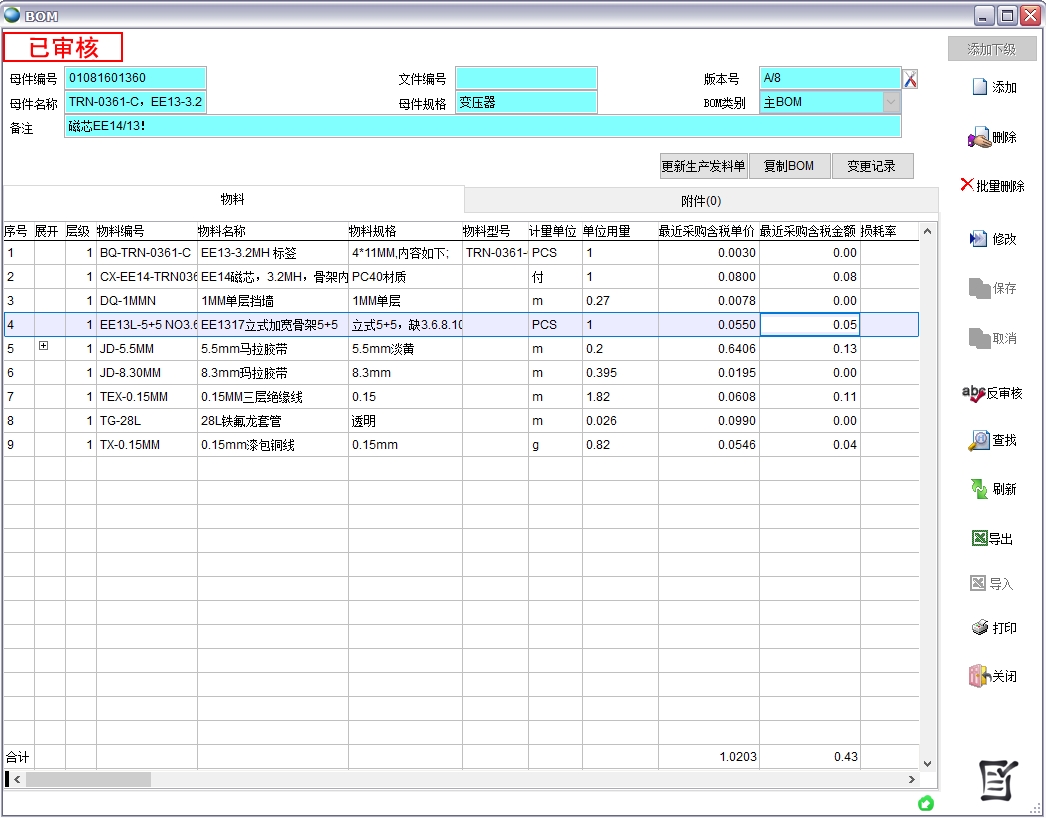Expand row 5 JD-5.5MM plus sign
Image resolution: width=1046 pixels, height=818 pixels.
click(43, 346)
